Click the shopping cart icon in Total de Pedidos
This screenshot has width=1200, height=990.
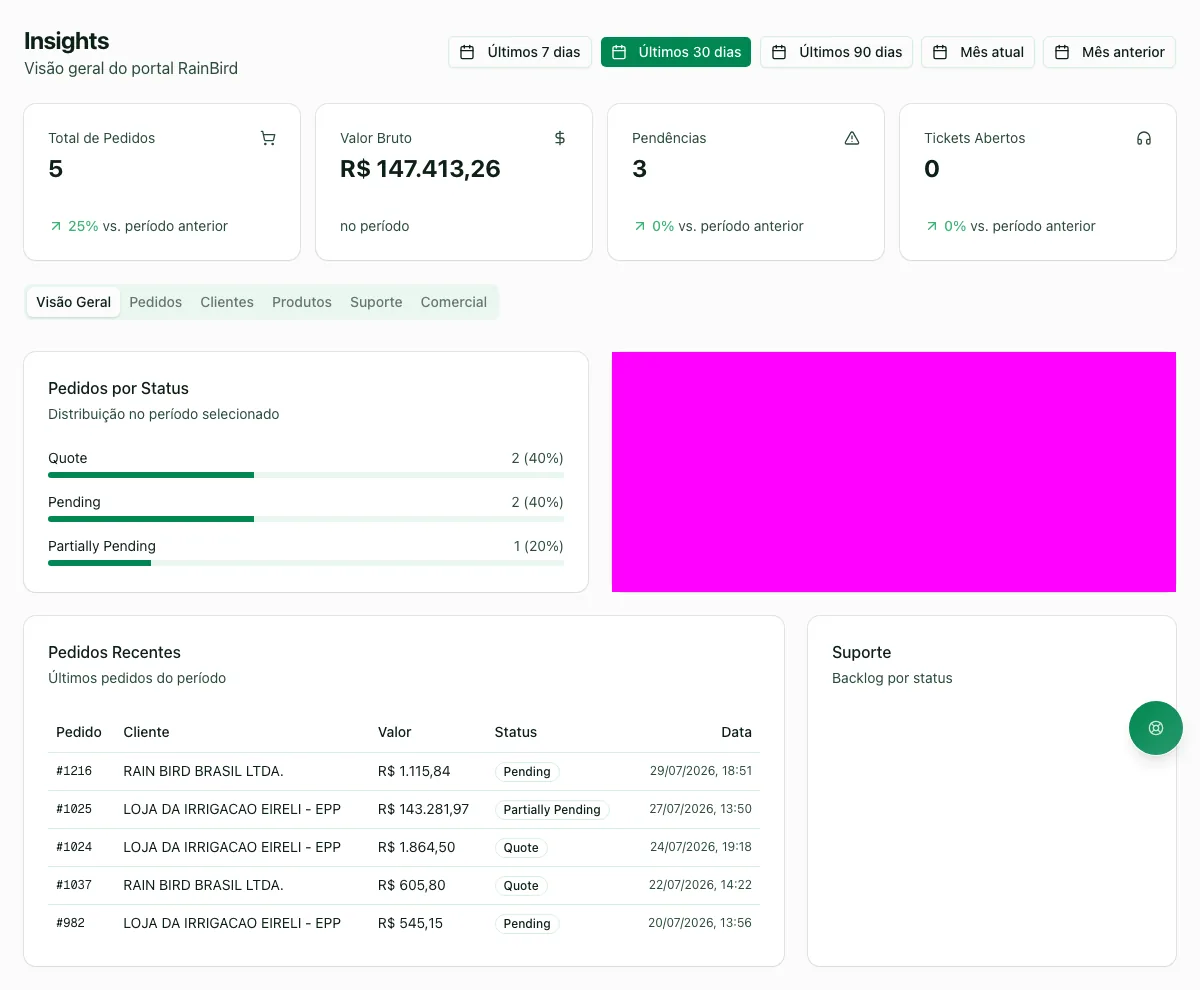(268, 138)
